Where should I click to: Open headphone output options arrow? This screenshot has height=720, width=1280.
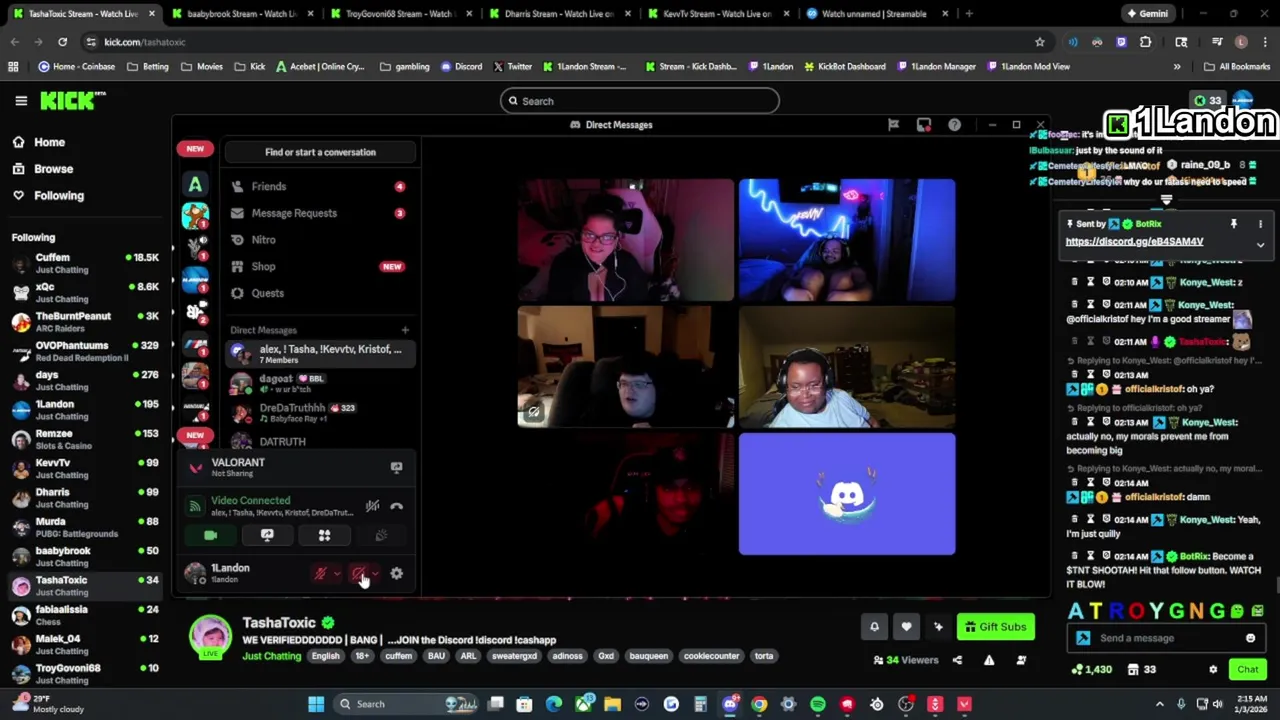point(374,574)
